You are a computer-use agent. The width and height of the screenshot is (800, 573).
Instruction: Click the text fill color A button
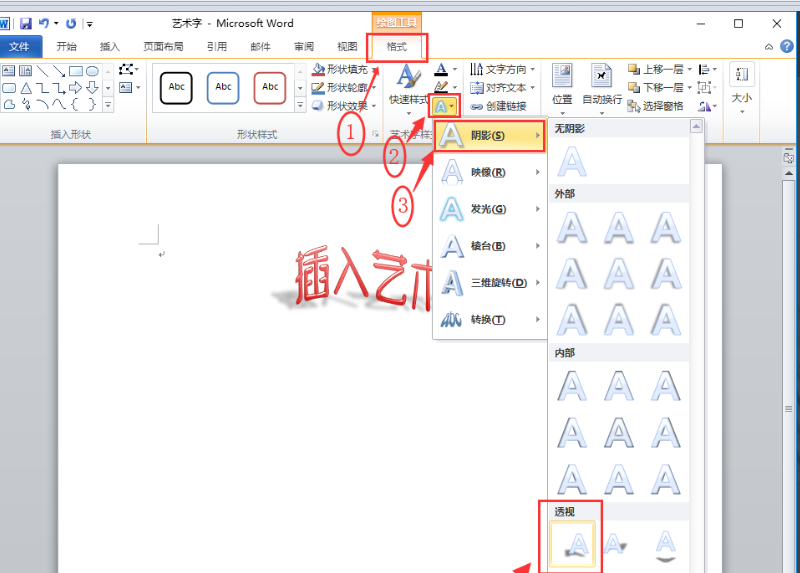click(441, 69)
